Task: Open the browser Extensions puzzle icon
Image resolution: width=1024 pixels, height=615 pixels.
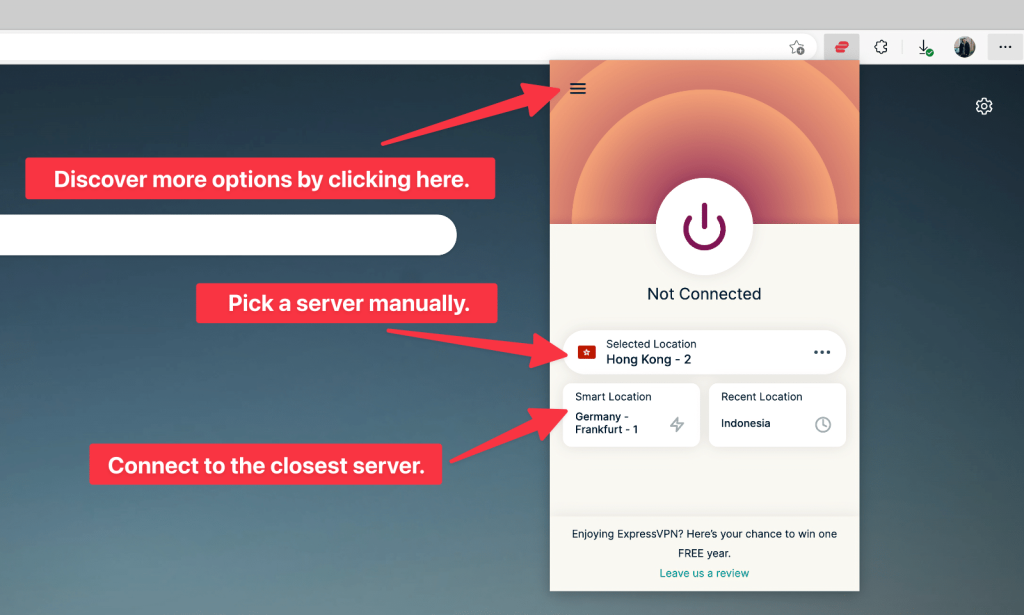Action: pos(881,47)
